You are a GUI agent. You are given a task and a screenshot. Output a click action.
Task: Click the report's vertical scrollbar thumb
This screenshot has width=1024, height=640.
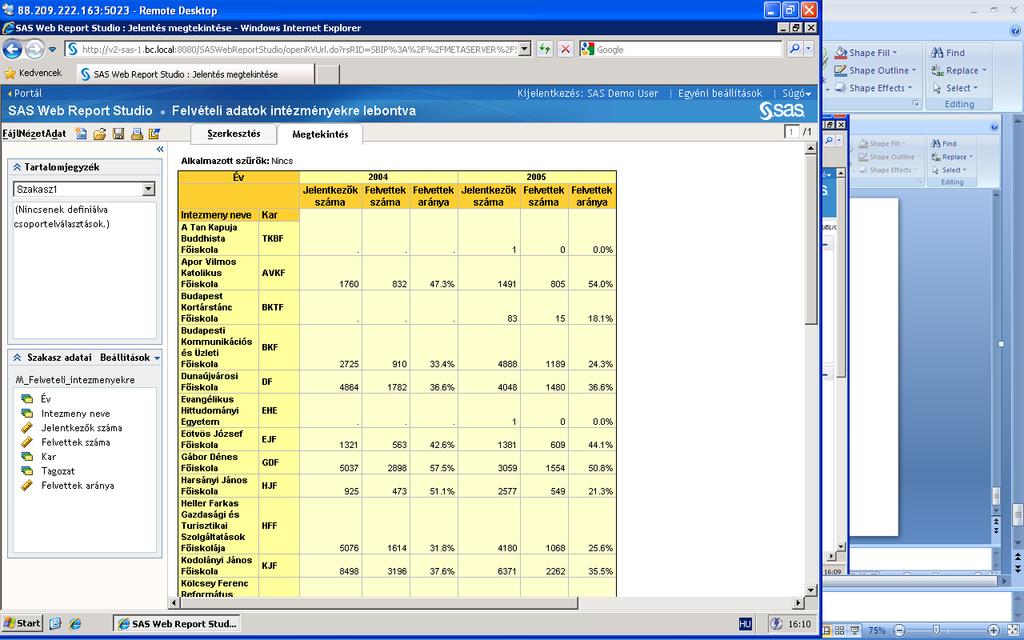tap(810, 239)
